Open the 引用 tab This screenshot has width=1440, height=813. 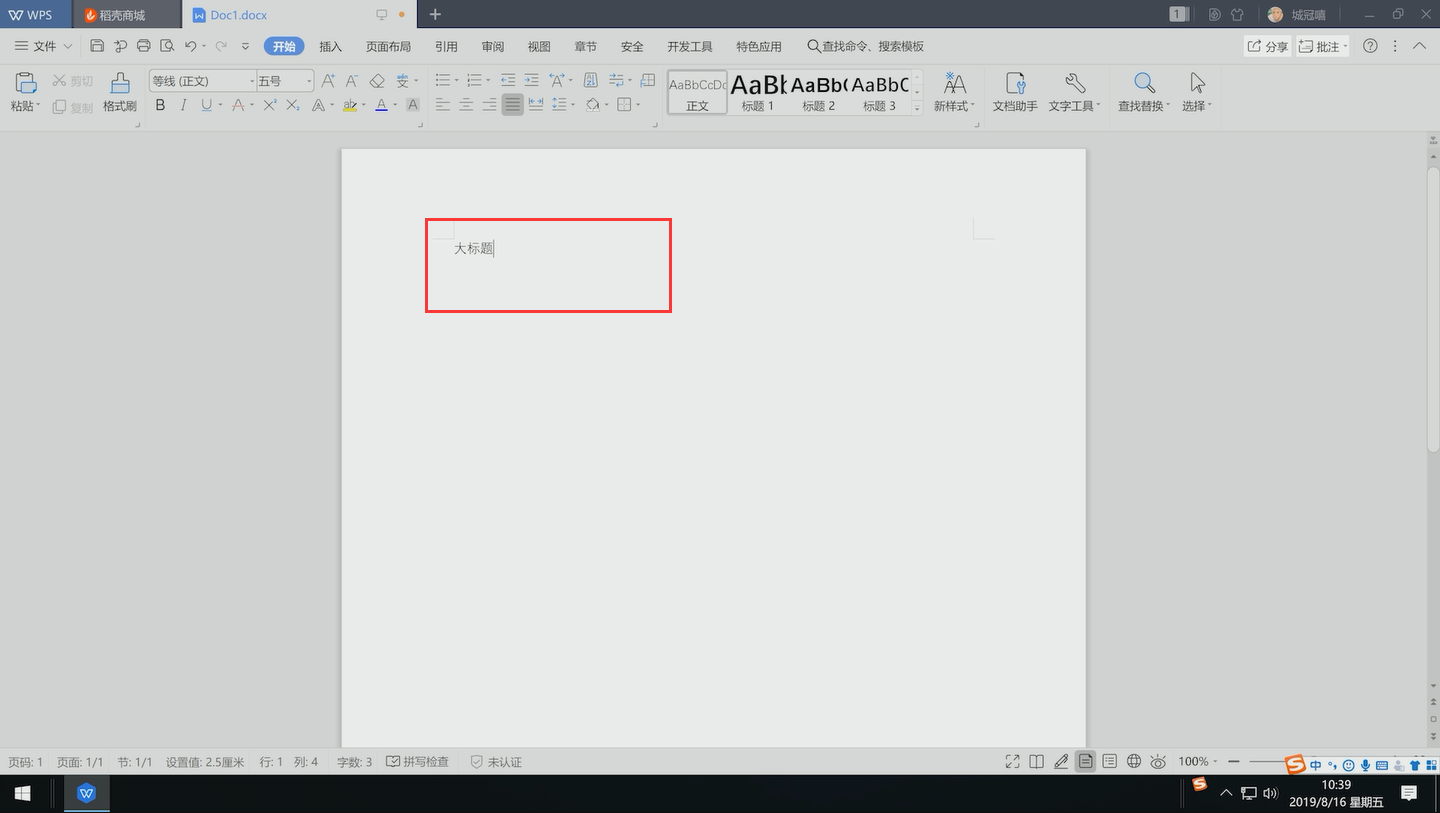[x=446, y=46]
